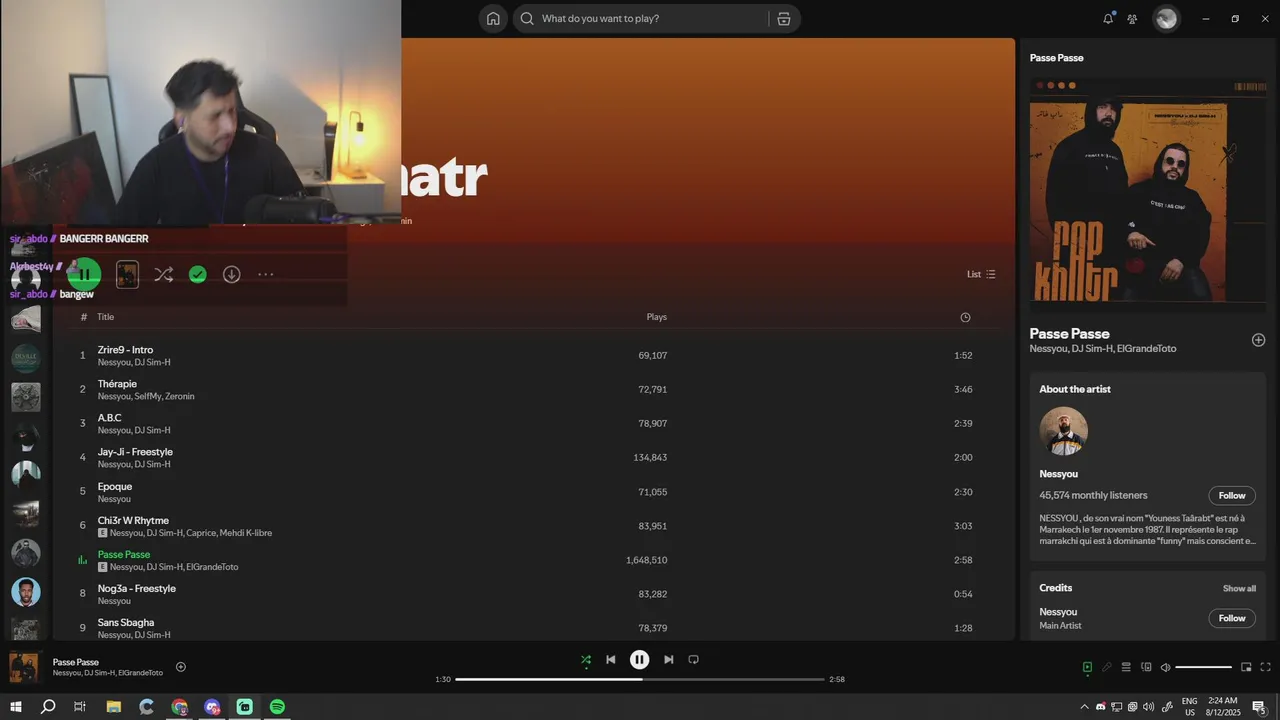Click the 'Passe Passe' header of Now Playing panel
Screen dimensions: 1280x720
coord(1057,58)
